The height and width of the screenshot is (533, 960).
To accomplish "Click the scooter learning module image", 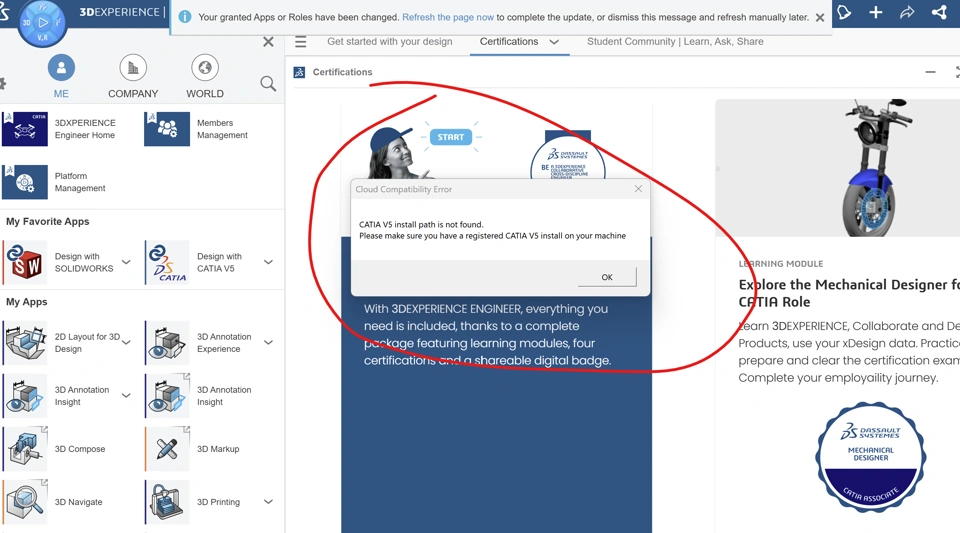I will [838, 168].
